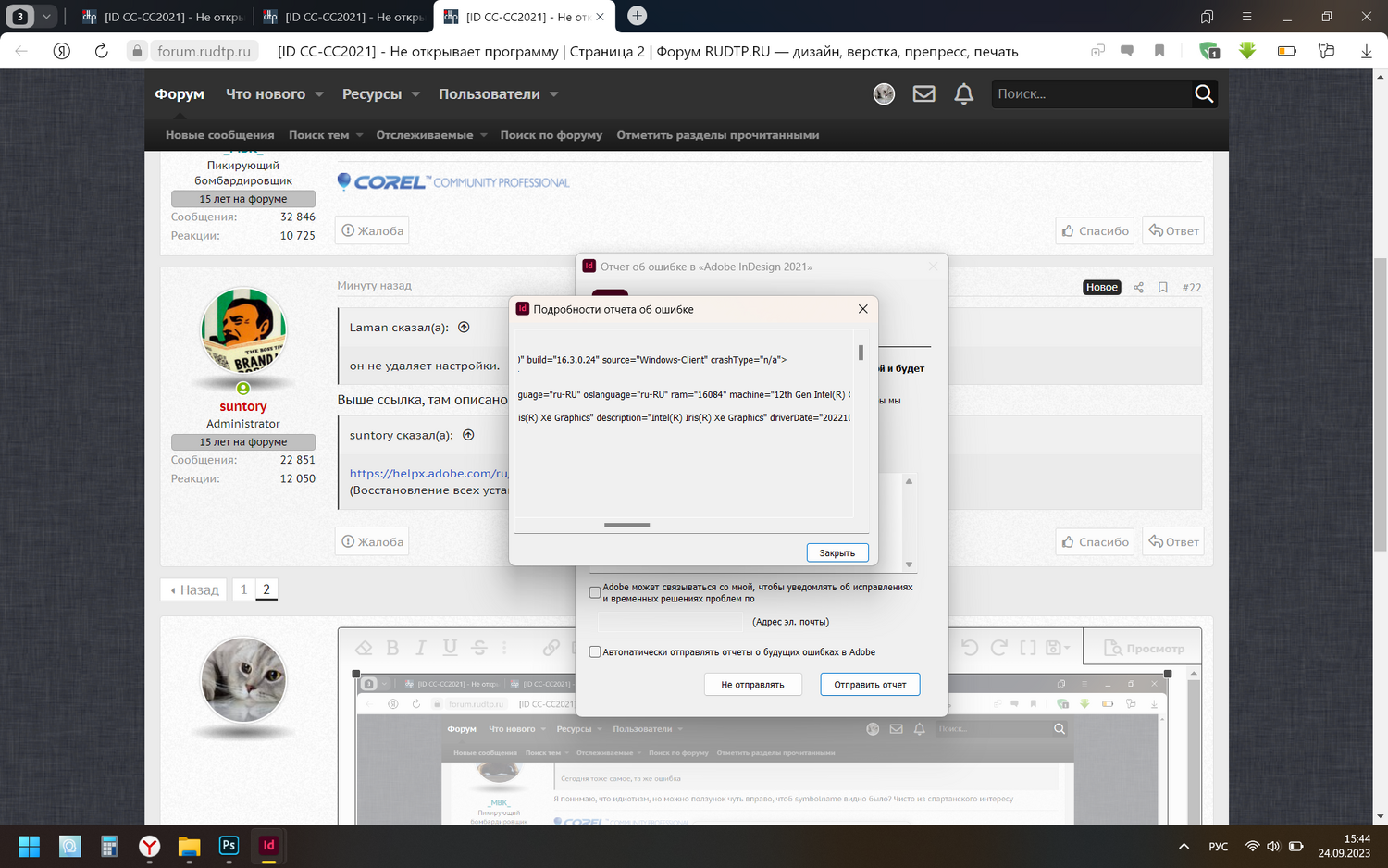
Task: Click 'Закрыть' in the error details dialog
Action: [x=837, y=552]
